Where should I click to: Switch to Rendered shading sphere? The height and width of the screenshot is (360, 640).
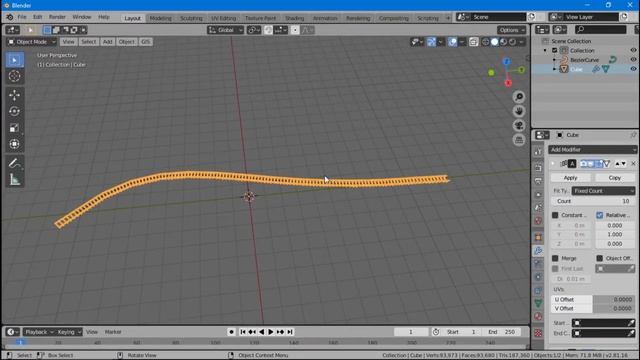(x=513, y=42)
